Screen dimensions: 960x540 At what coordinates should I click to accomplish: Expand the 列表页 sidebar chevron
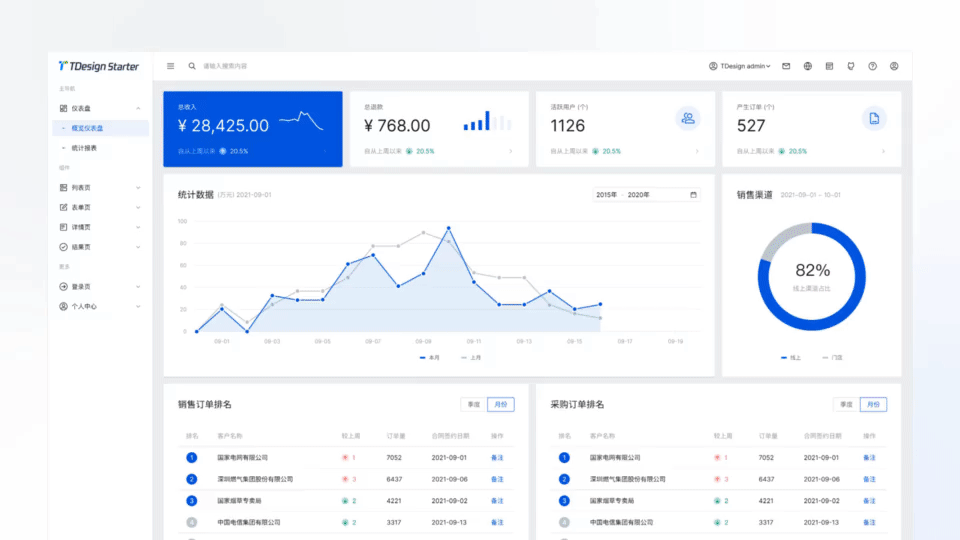(x=138, y=188)
